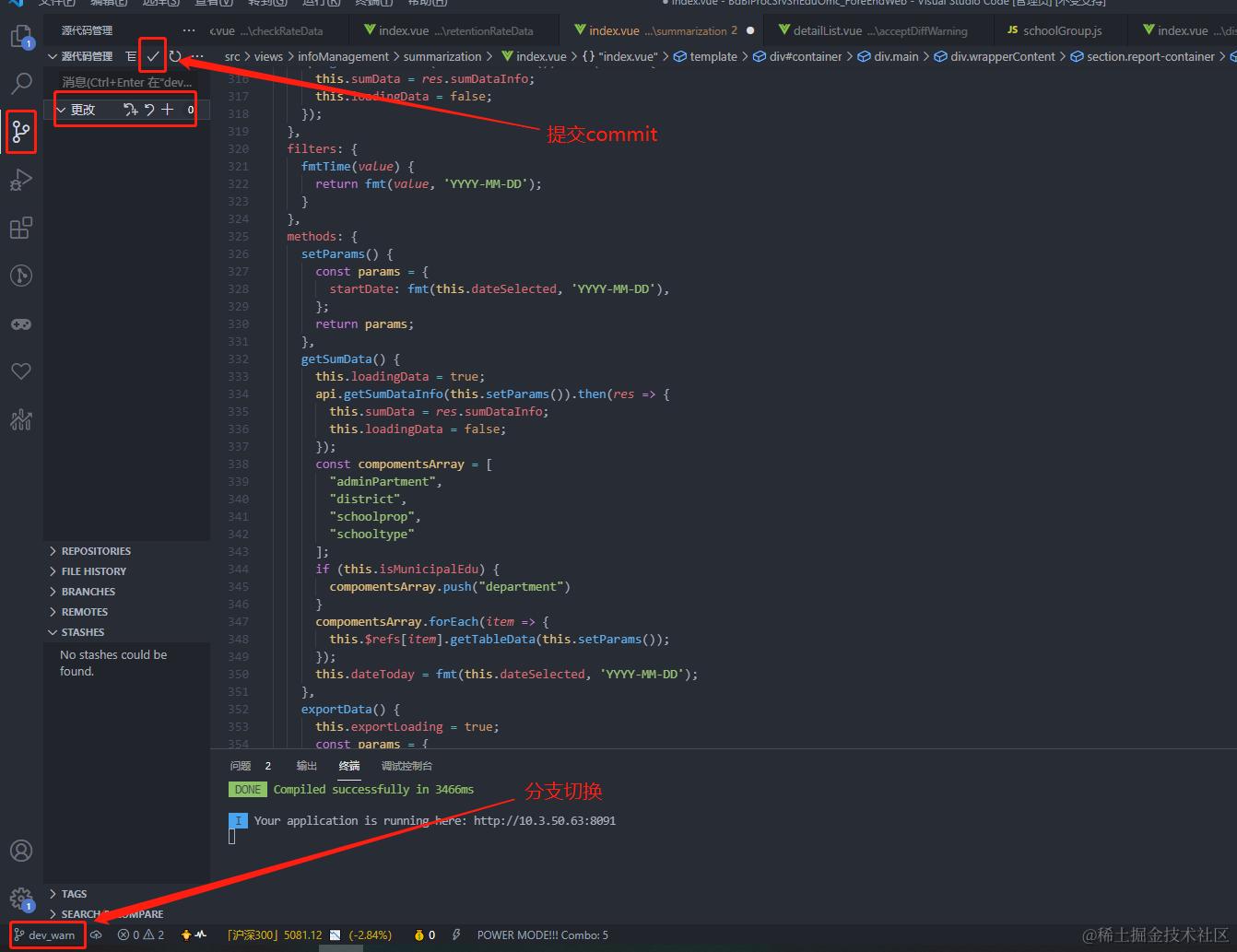The height and width of the screenshot is (952, 1237).
Task: Open the views ellipsis in source control header
Action: tap(189, 30)
